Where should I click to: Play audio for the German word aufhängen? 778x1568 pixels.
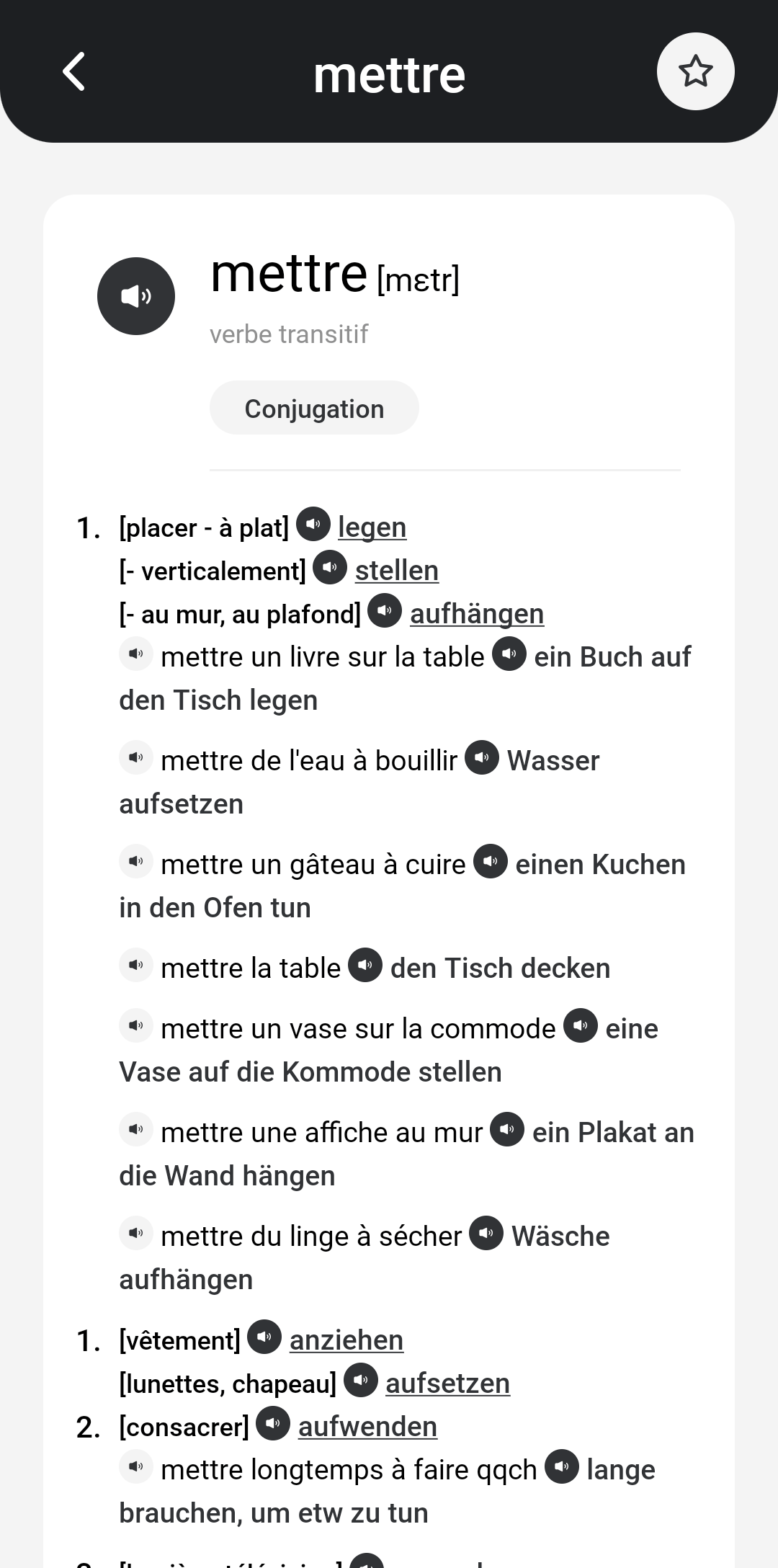[385, 610]
